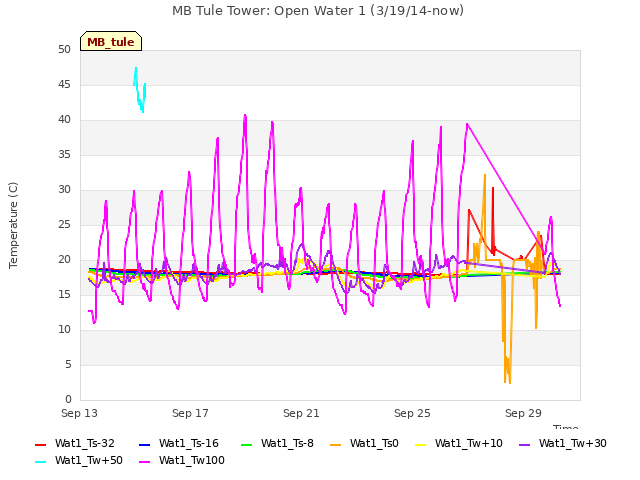Click the 40 y-axis tick label
Viewport: 640px width, 480px height.
pos(64,120)
